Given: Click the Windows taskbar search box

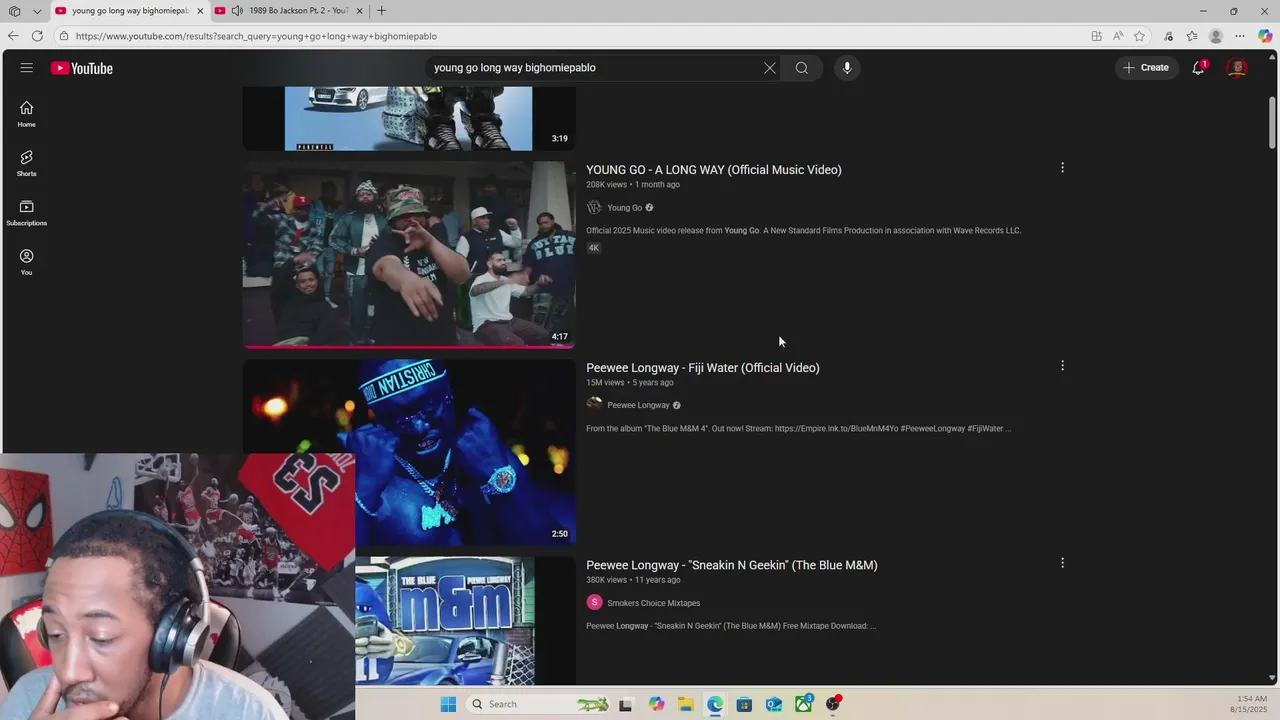Looking at the screenshot, I should pos(538,704).
